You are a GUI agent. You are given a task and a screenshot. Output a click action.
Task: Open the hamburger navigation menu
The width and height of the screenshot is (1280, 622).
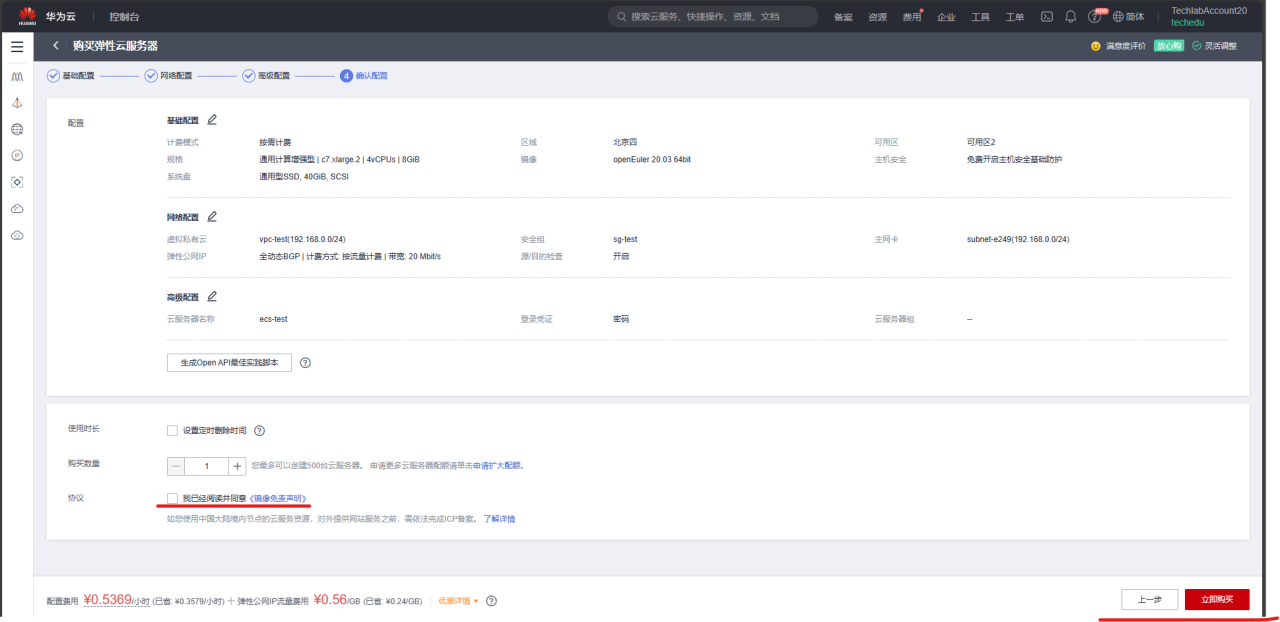[16, 45]
